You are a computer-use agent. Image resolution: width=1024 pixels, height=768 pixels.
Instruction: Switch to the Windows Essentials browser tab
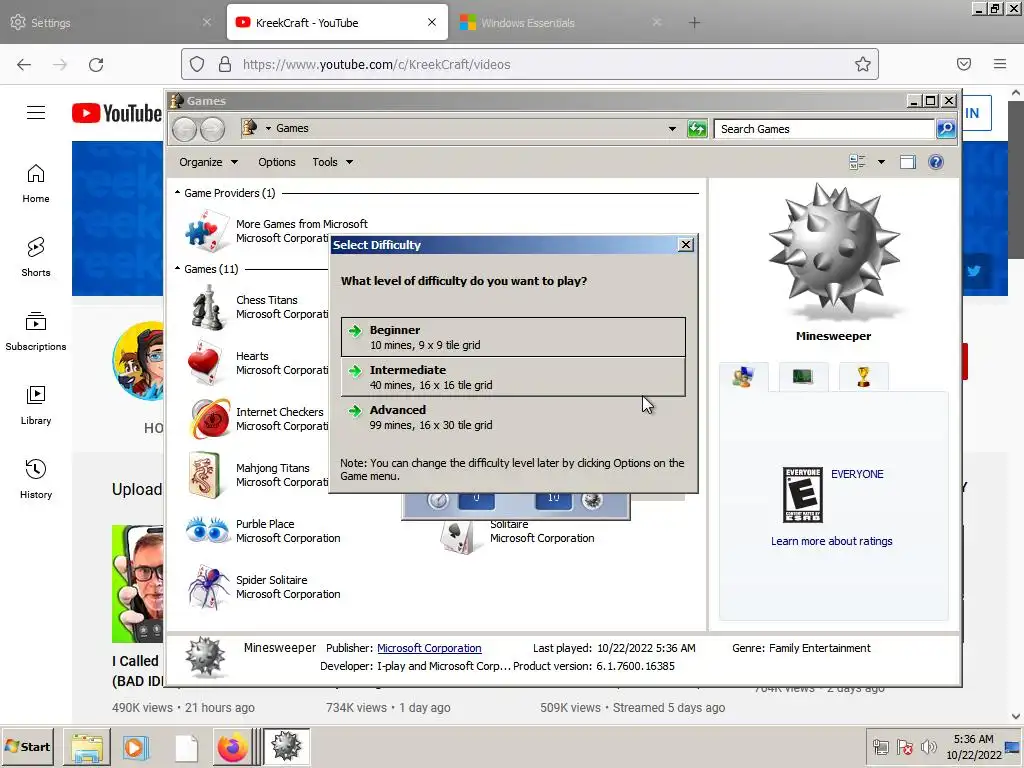pos(562,23)
